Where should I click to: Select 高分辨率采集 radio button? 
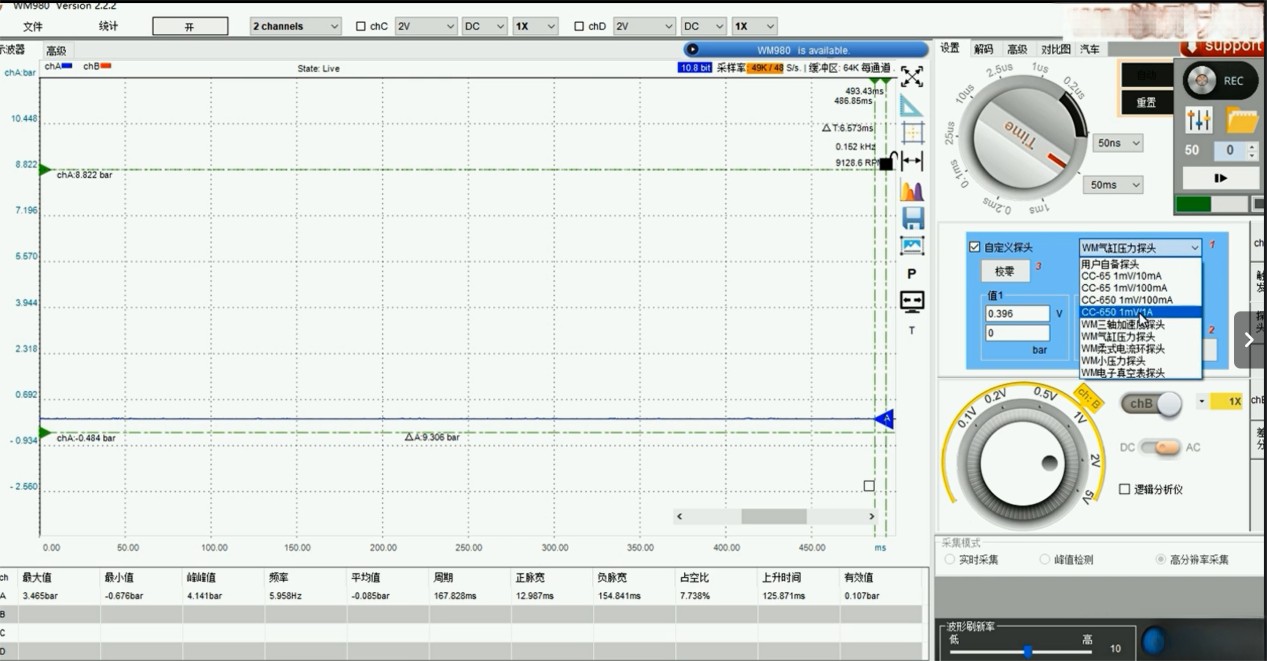click(1160, 559)
